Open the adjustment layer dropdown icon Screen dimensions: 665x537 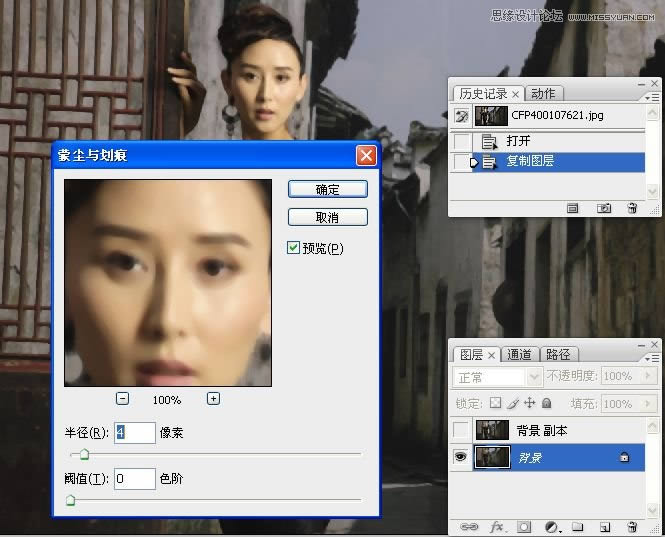coord(551,526)
